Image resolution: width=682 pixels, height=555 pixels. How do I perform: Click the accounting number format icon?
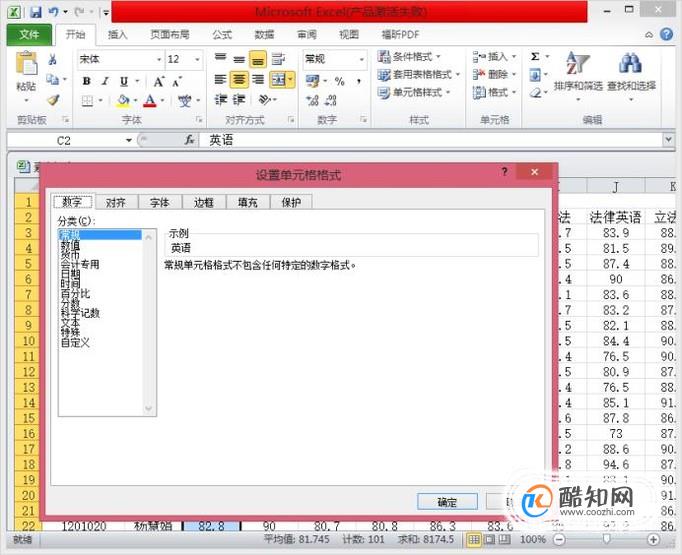[x=312, y=81]
